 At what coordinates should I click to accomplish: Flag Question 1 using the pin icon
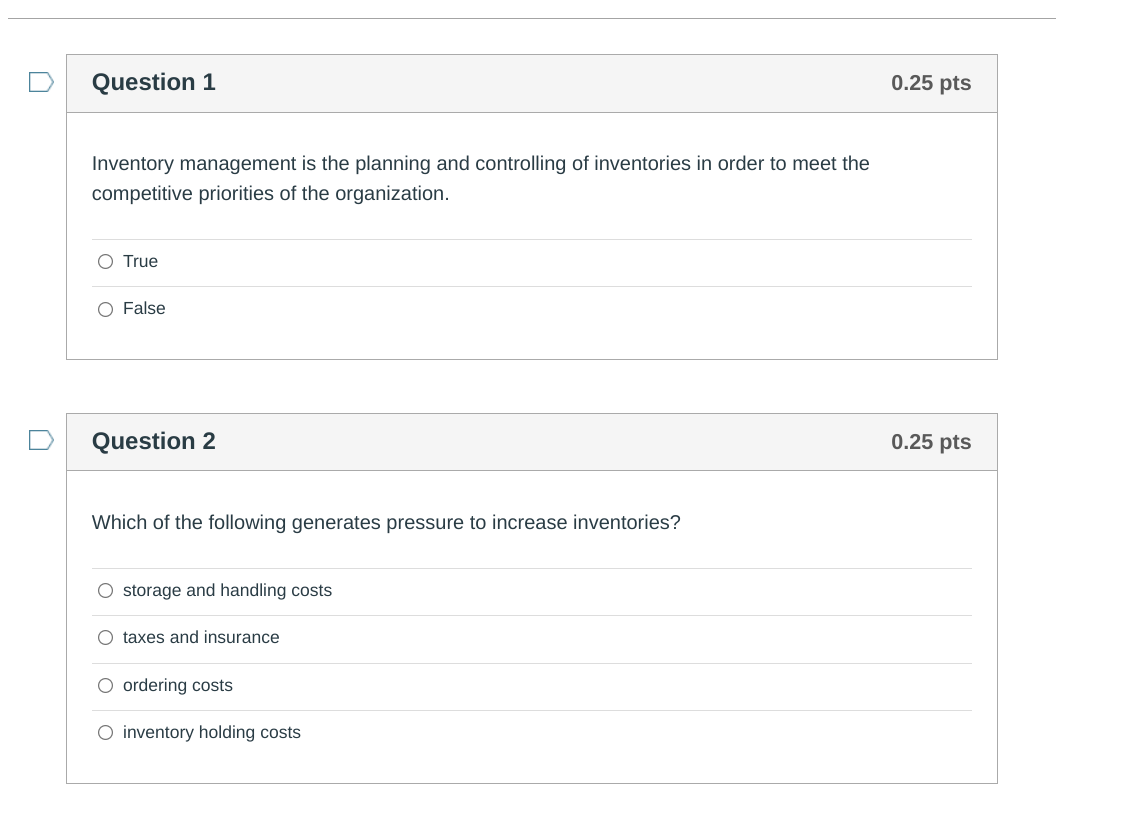38,83
